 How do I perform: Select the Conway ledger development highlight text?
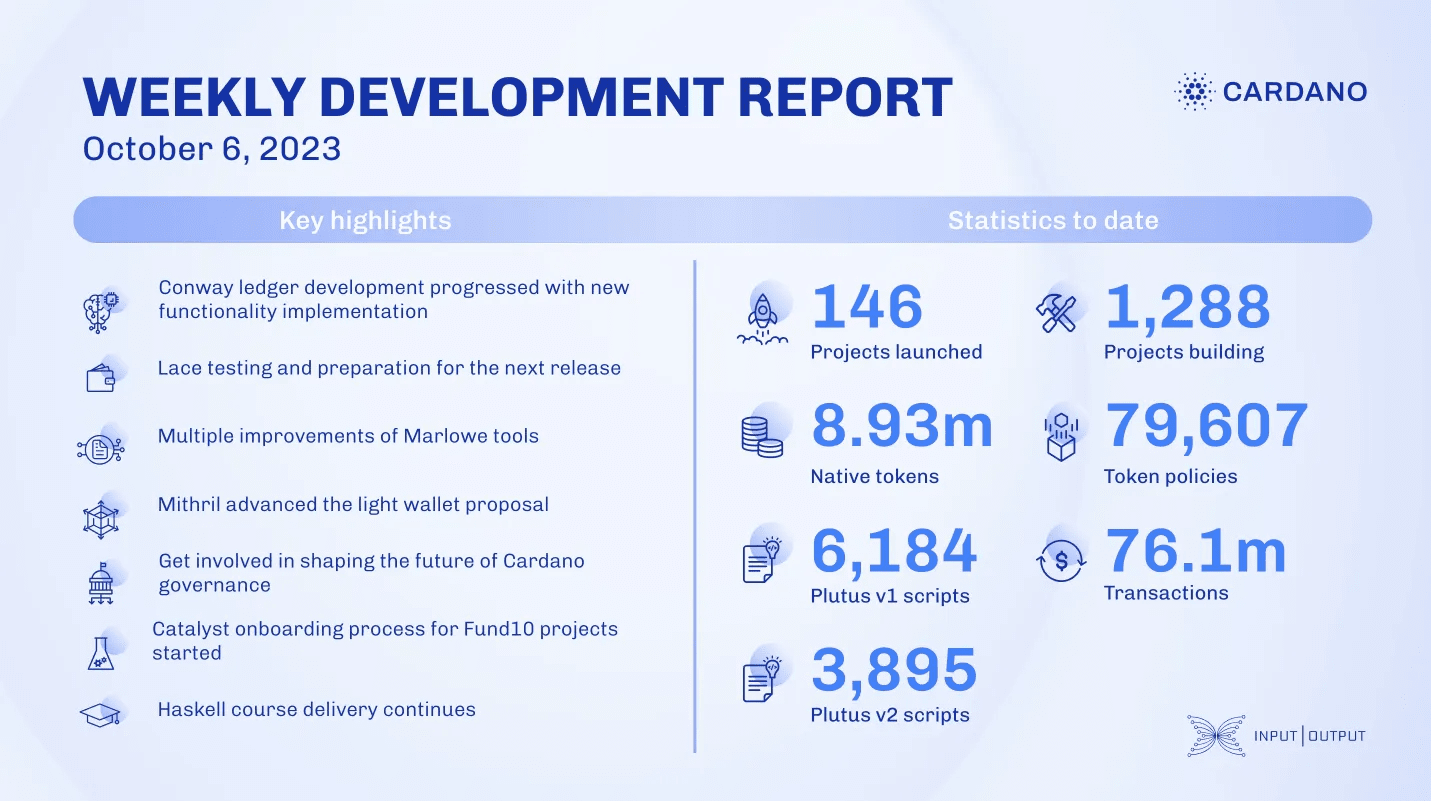point(394,299)
